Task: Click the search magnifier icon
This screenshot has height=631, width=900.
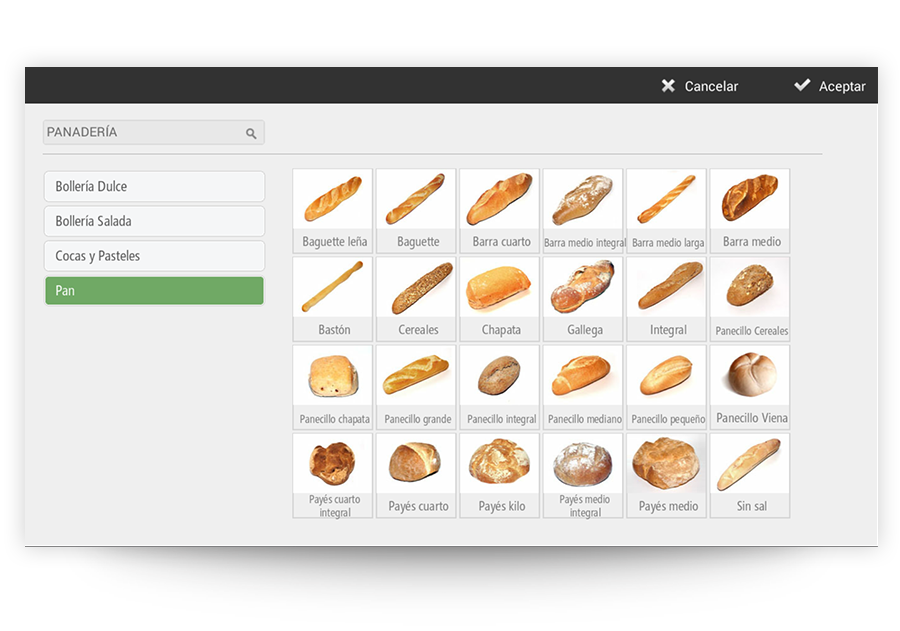Action: 251,133
